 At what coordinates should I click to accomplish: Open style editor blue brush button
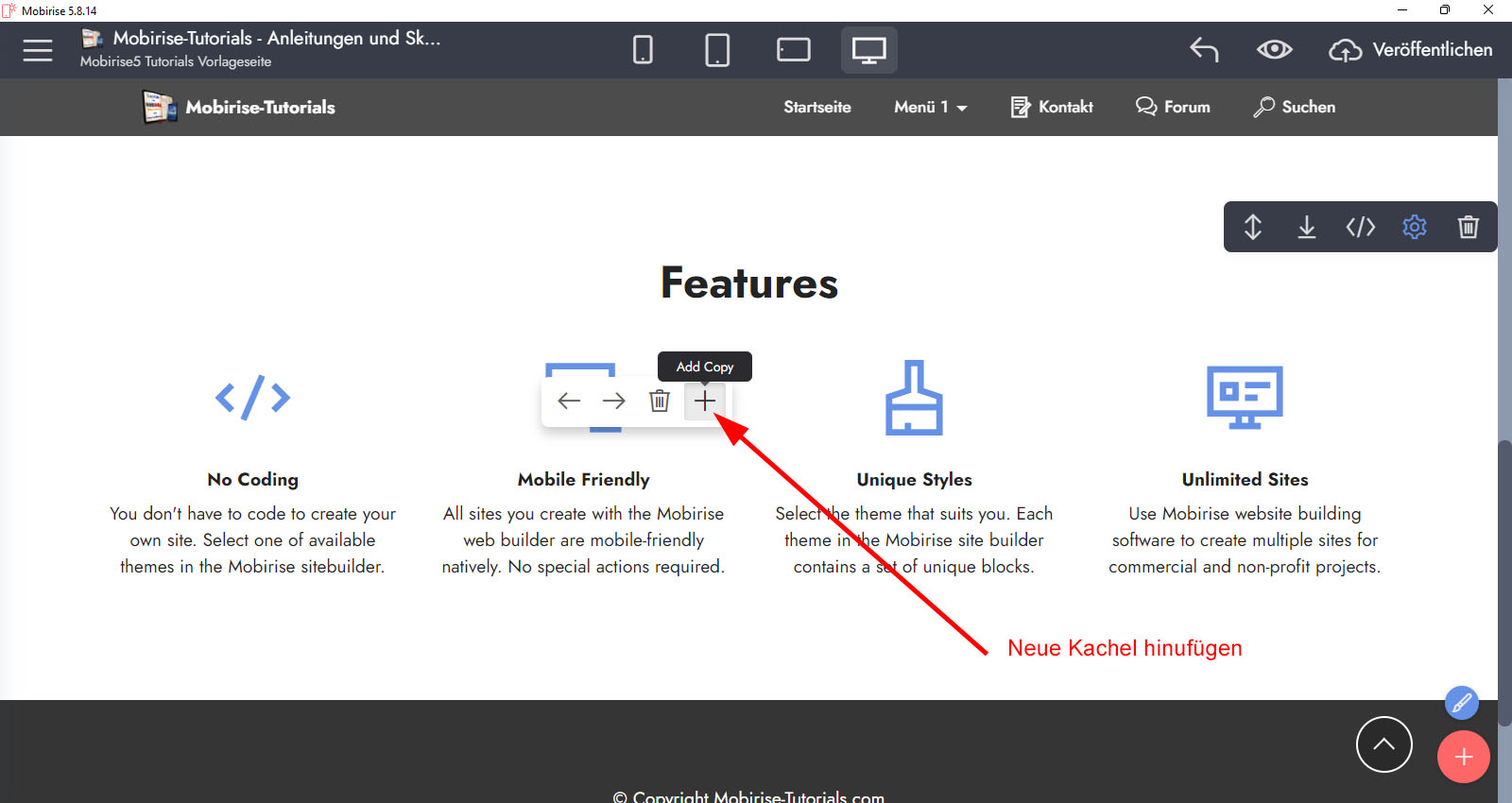tap(1461, 703)
